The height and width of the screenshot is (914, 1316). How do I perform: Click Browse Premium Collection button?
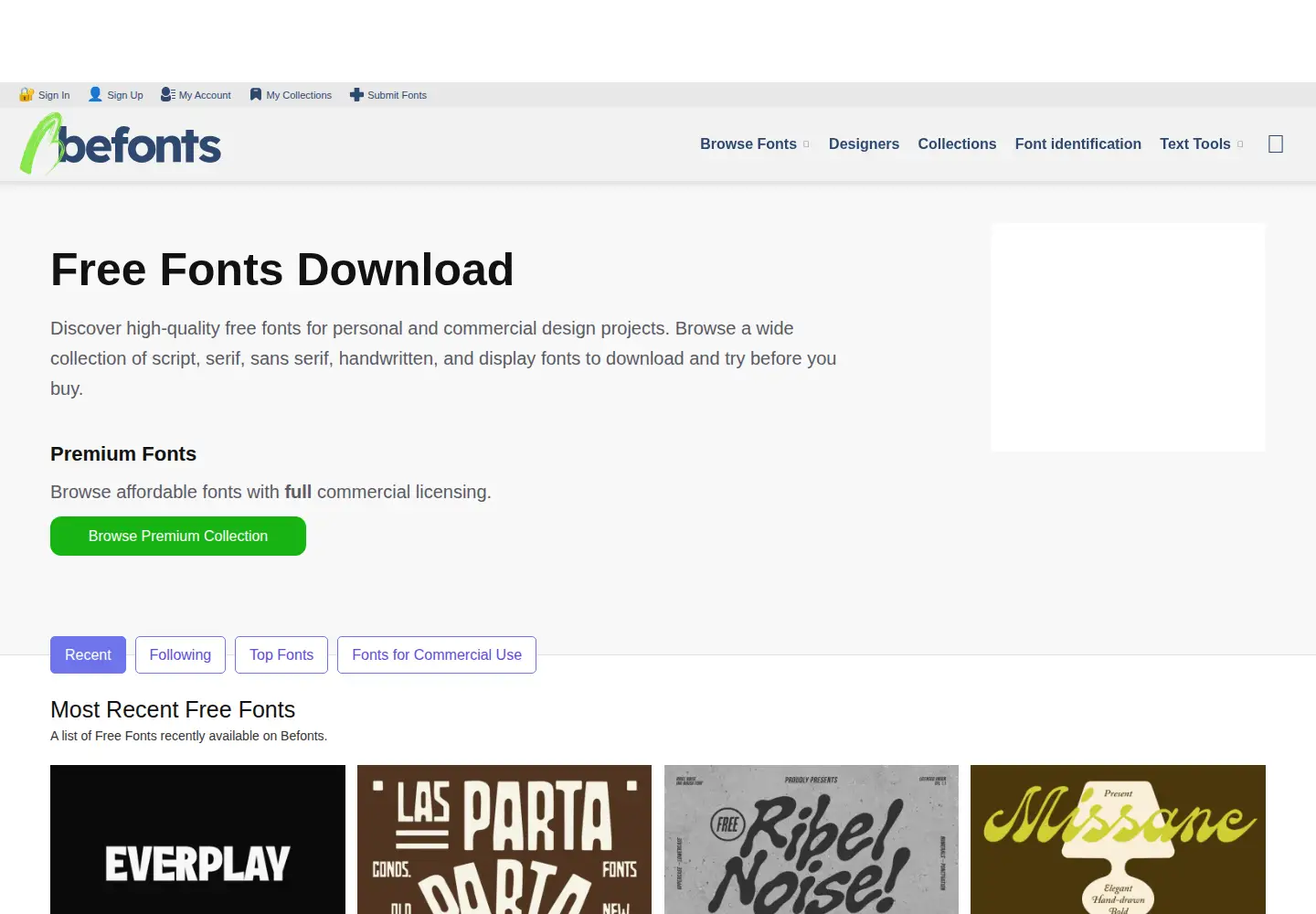178,536
